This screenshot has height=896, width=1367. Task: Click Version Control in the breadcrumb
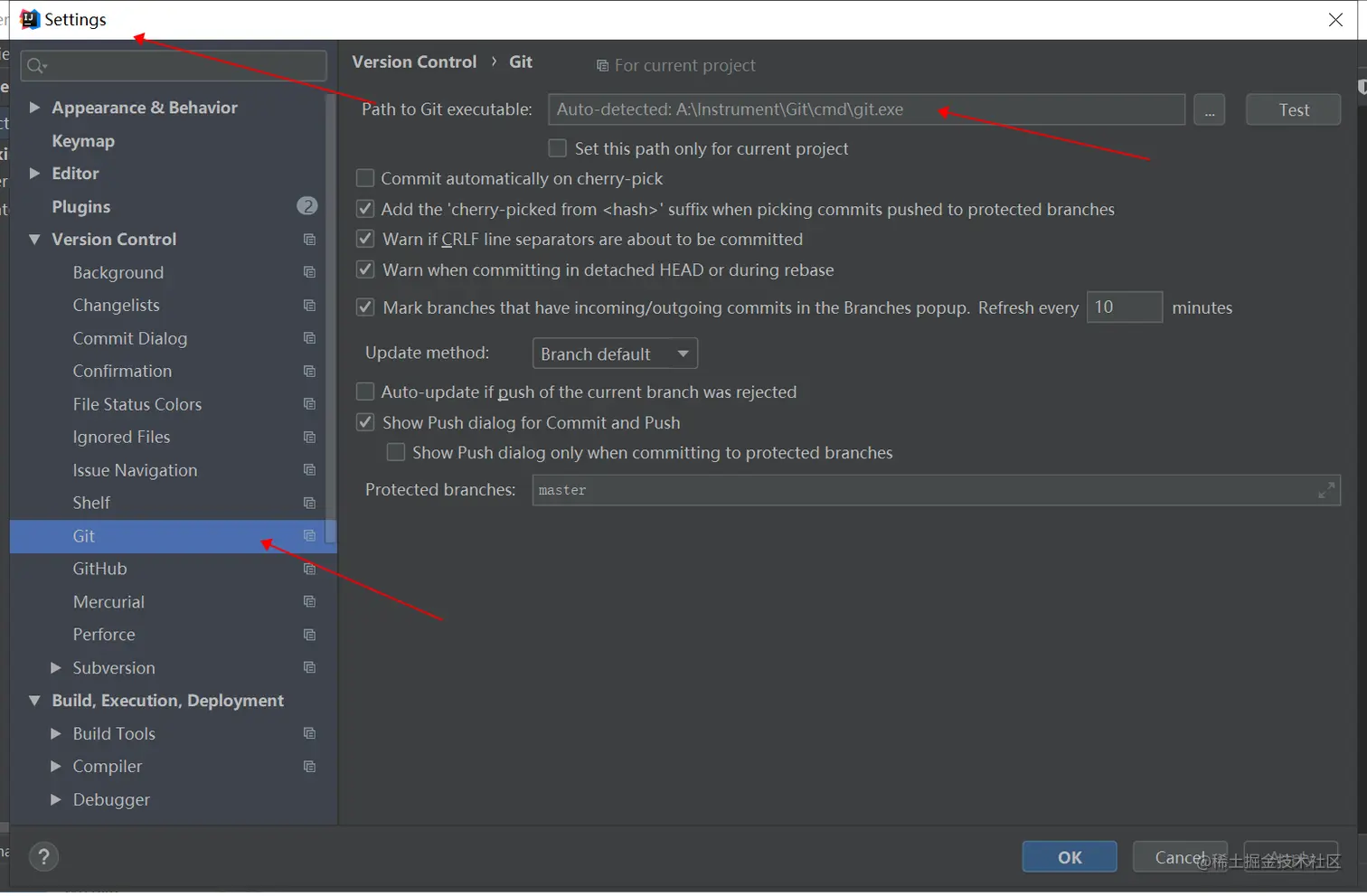tap(414, 61)
